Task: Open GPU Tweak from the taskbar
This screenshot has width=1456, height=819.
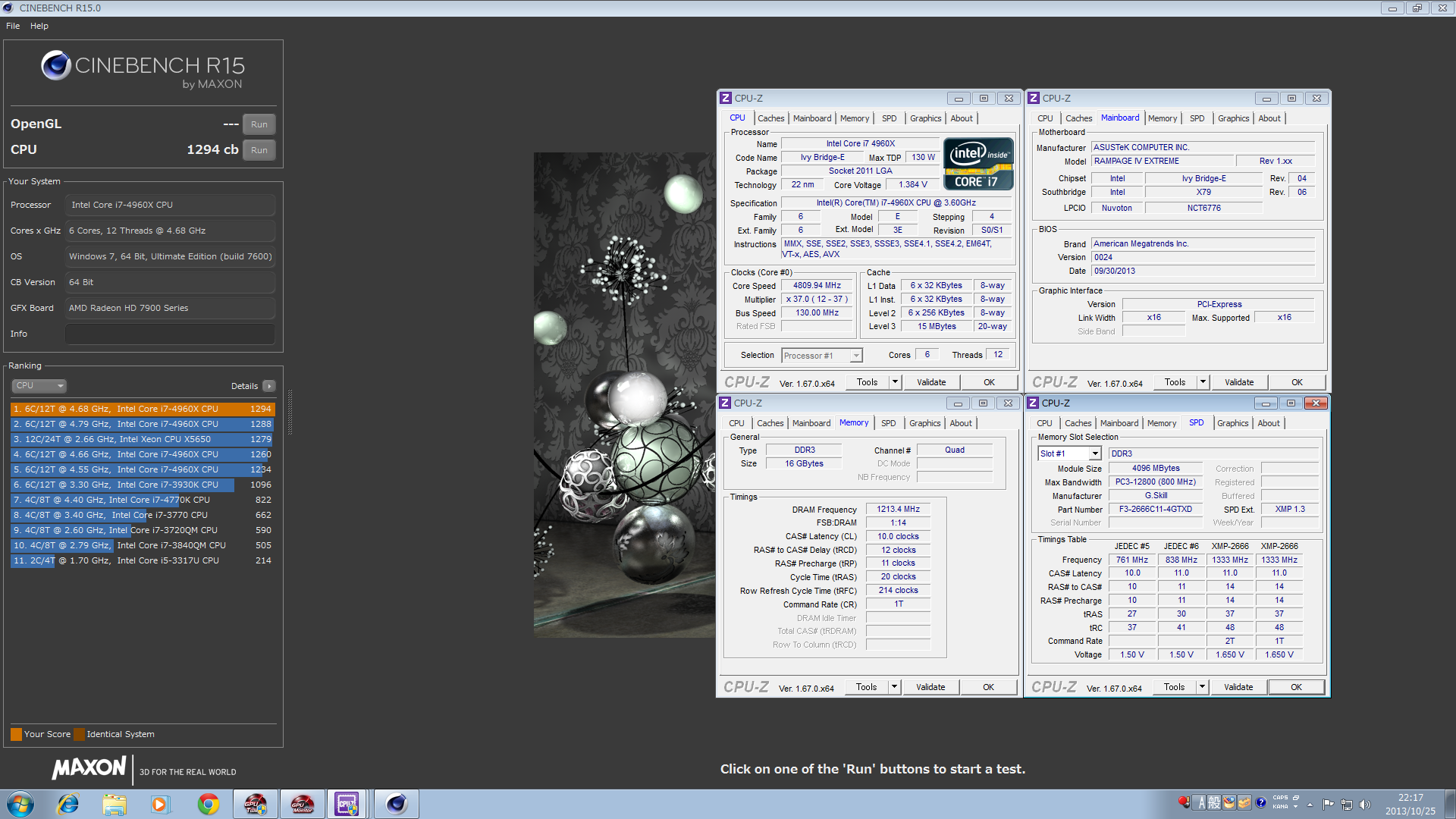Action: point(256,804)
